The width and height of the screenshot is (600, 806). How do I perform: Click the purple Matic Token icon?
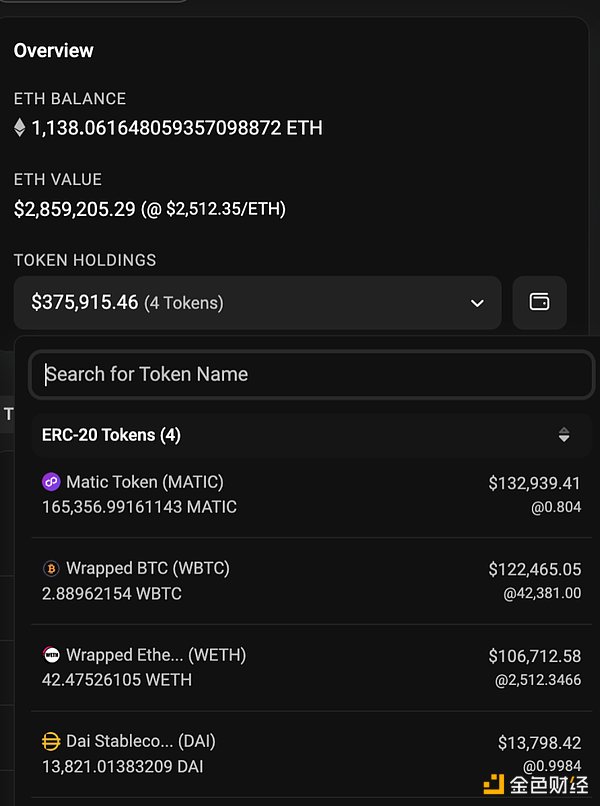(x=51, y=482)
